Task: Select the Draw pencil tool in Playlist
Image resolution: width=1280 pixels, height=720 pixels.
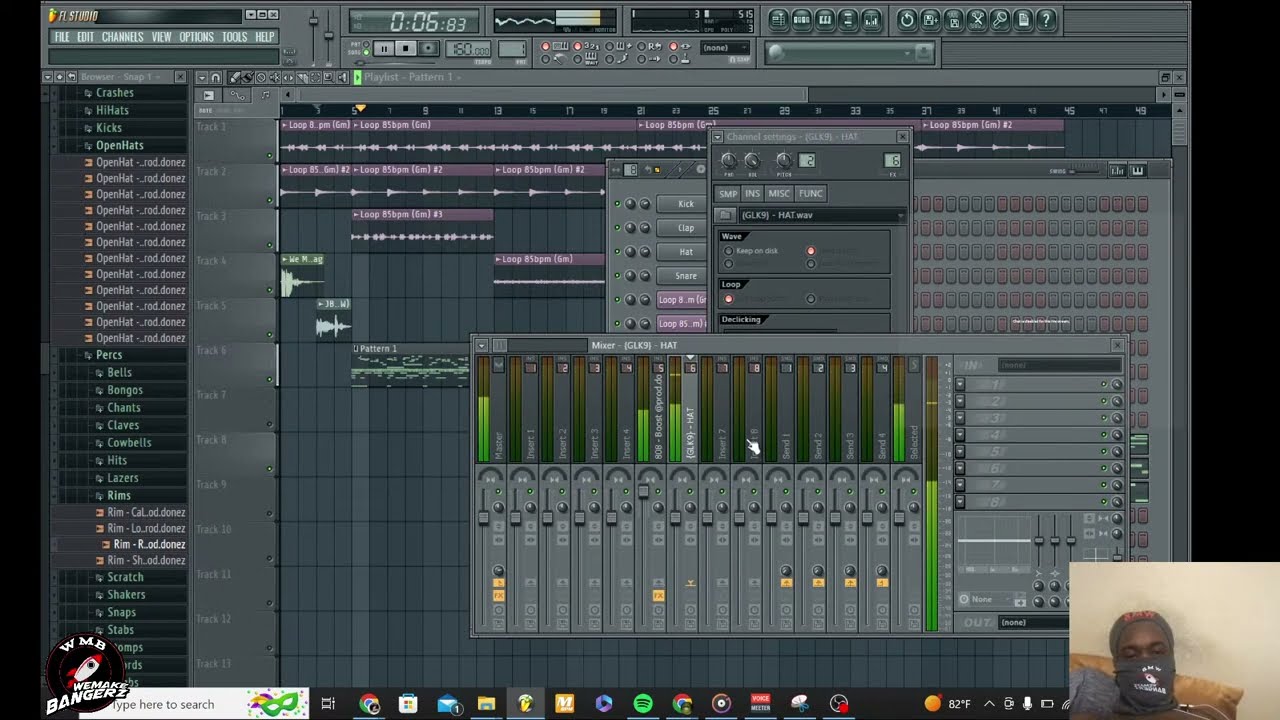Action: click(x=234, y=78)
